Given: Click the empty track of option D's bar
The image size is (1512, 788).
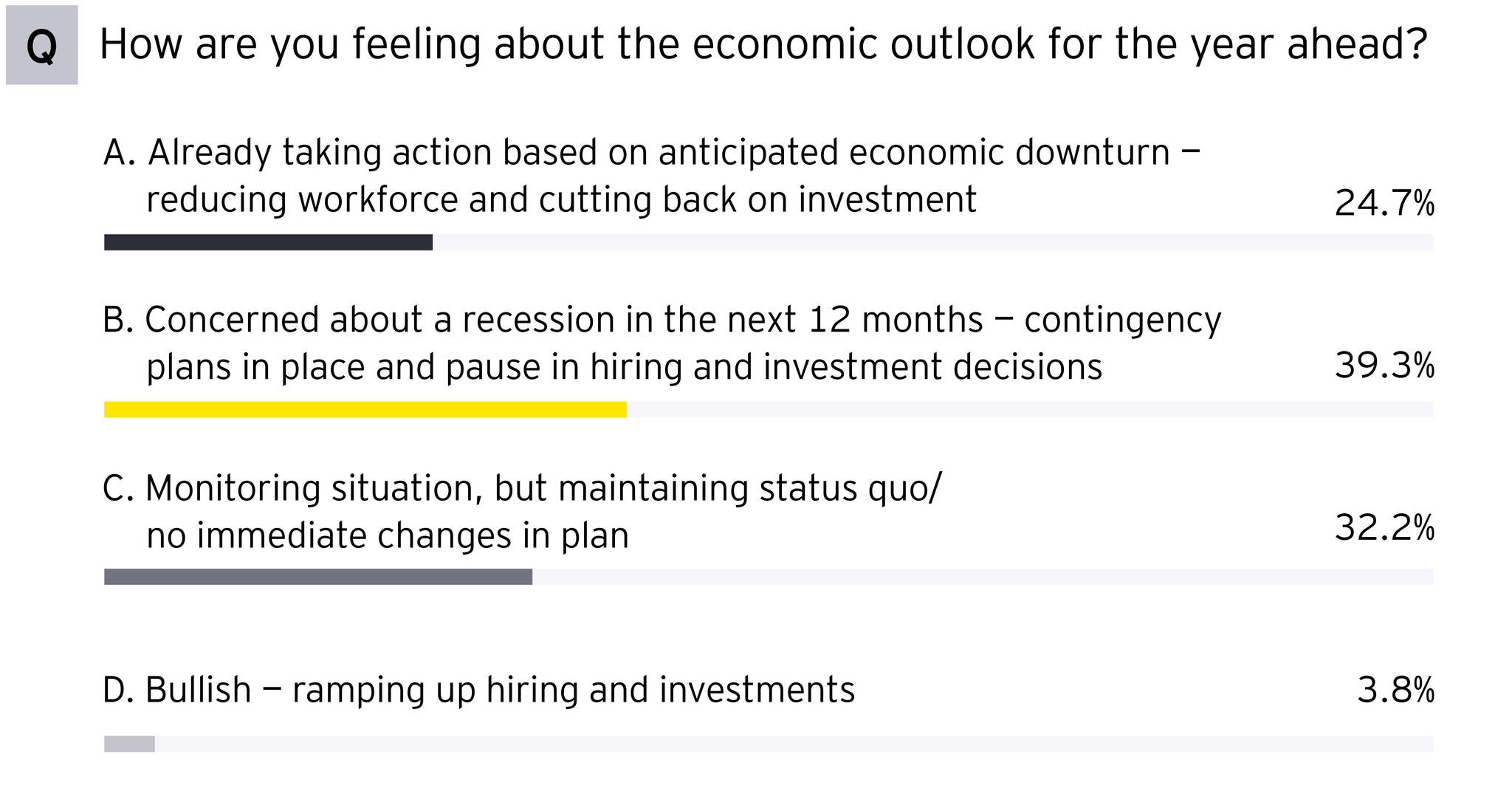Looking at the screenshot, I should [x=794, y=744].
